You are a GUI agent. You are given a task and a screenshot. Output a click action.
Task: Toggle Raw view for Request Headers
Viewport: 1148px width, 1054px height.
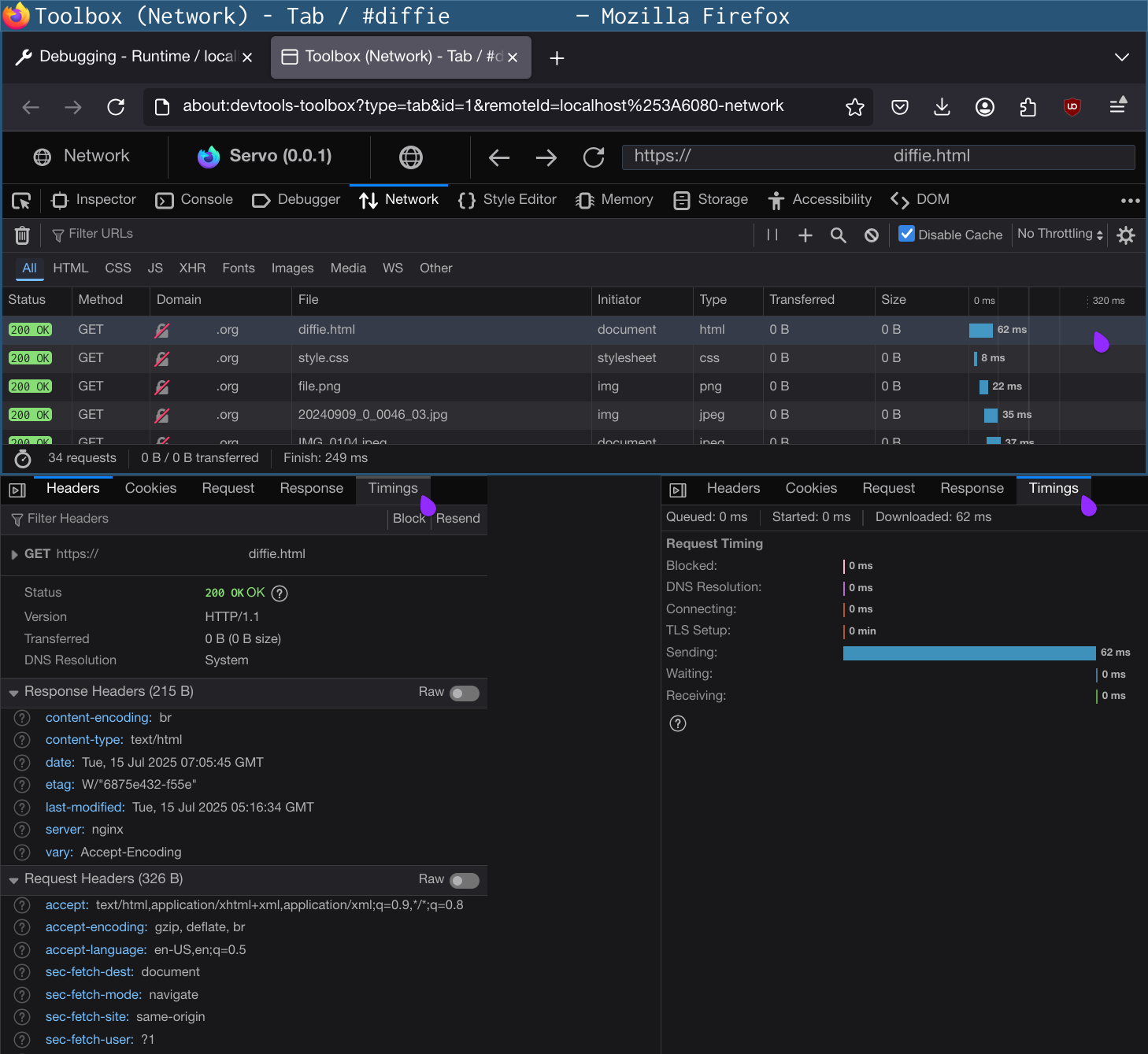pos(464,880)
